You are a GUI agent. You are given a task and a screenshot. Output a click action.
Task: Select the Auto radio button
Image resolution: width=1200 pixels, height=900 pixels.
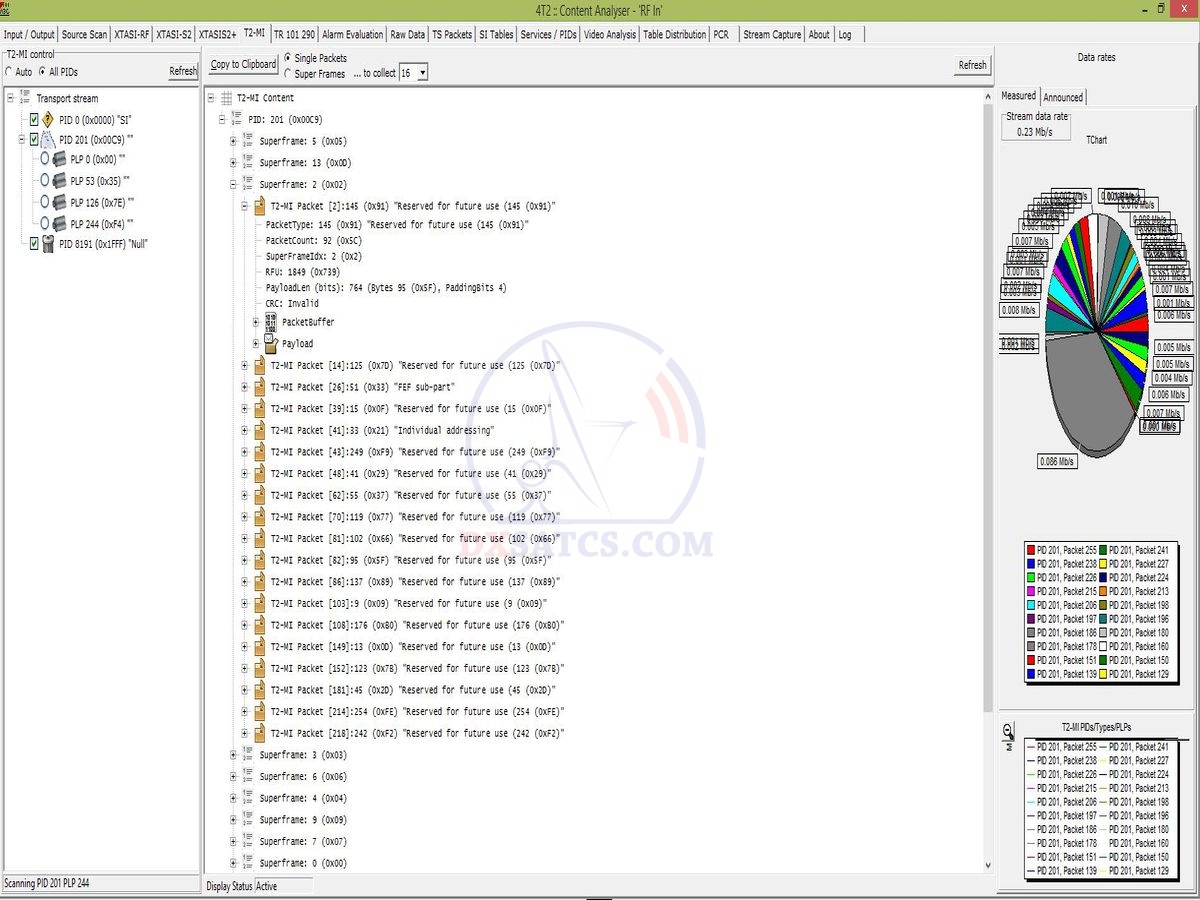point(10,72)
